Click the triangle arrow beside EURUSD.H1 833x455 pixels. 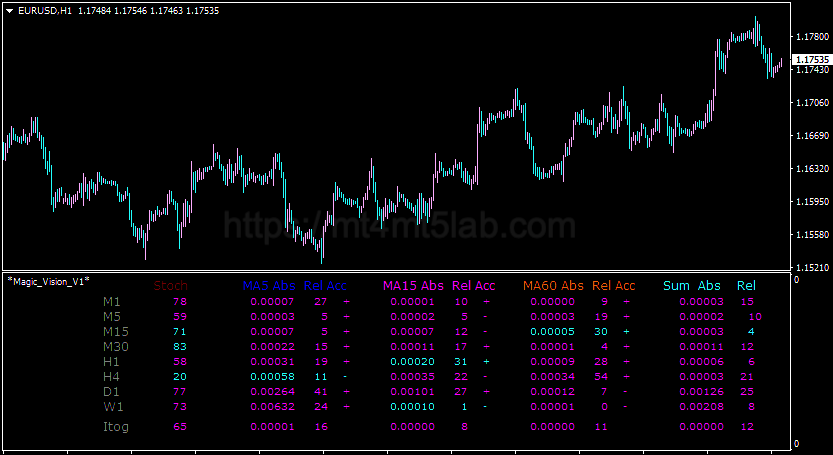pos(10,11)
